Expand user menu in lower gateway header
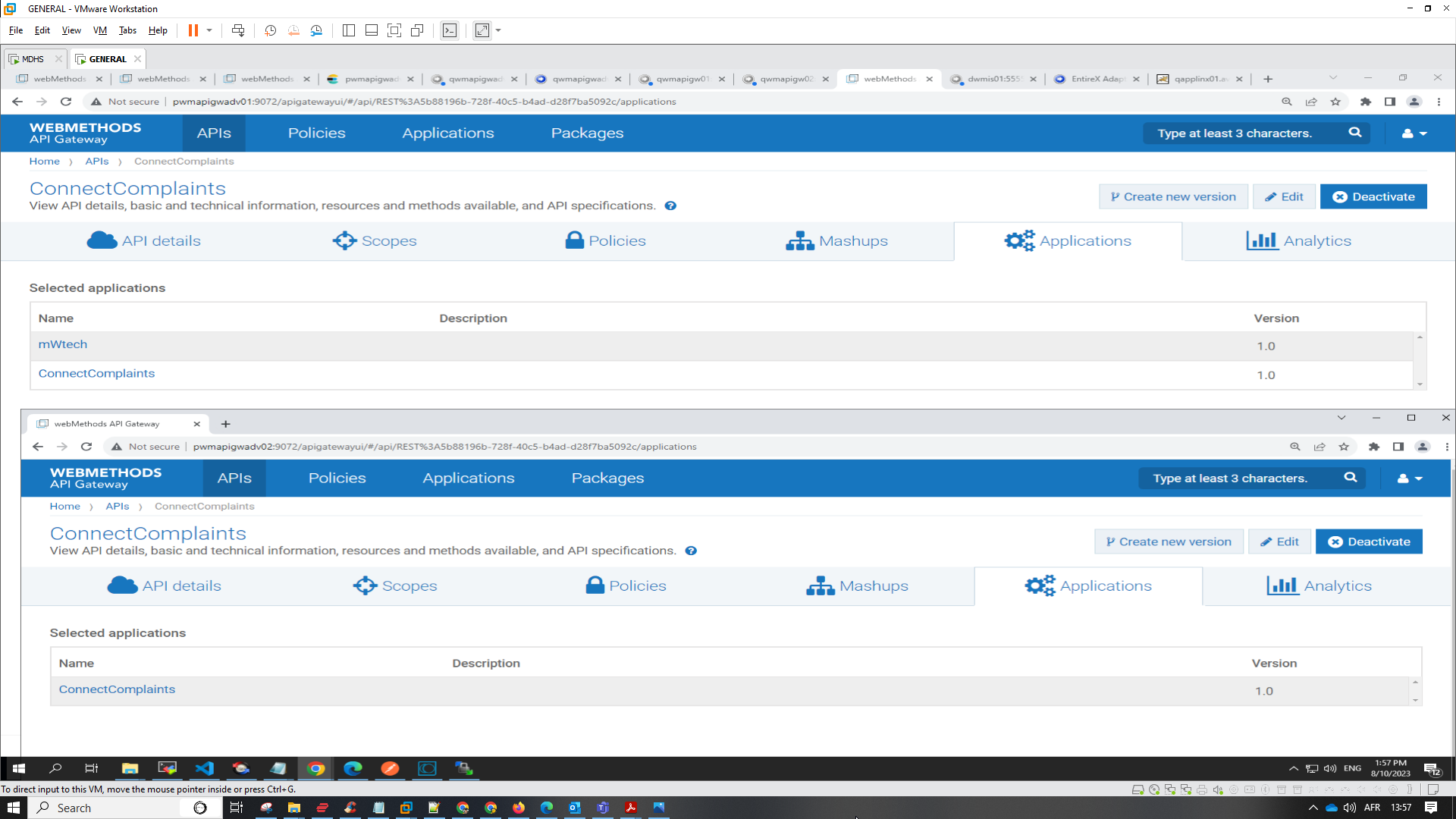Viewport: 1456px width, 819px height. [1410, 479]
